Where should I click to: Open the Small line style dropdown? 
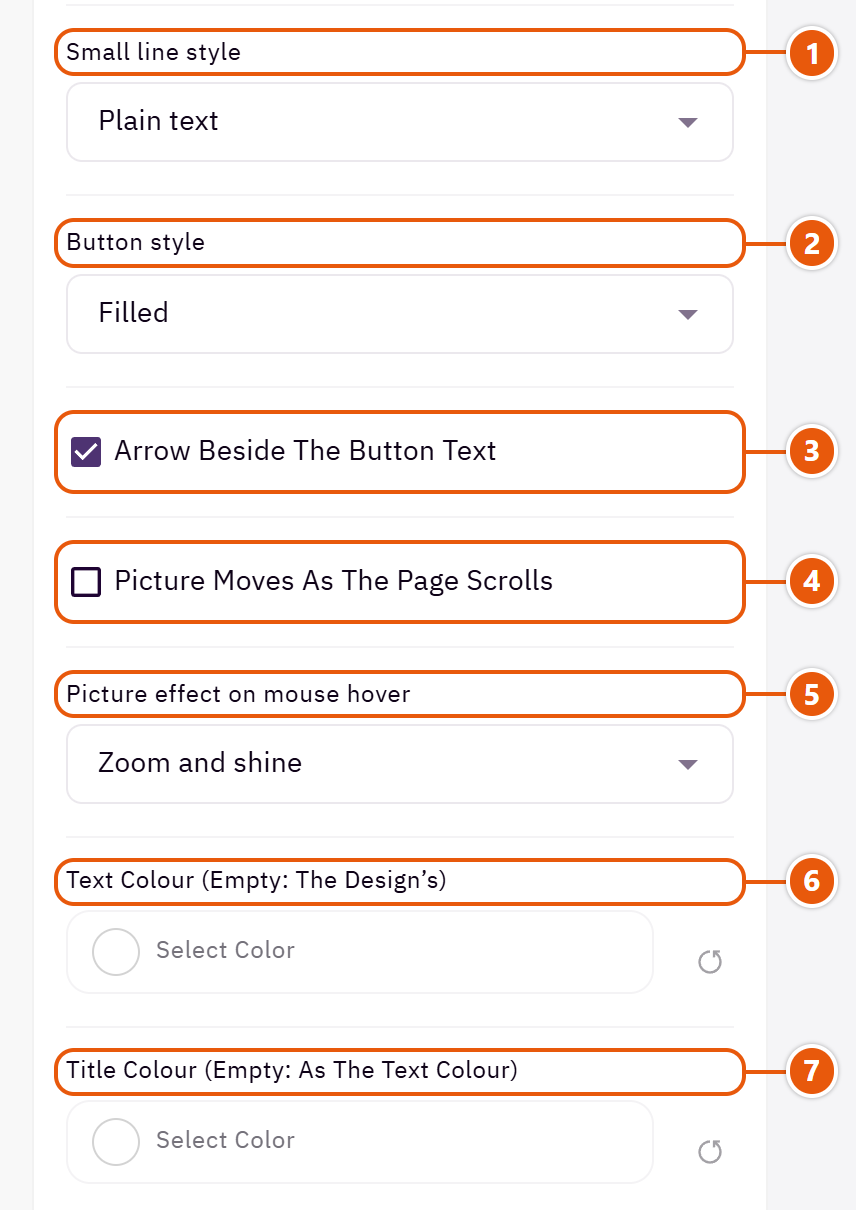pyautogui.click(x=400, y=122)
